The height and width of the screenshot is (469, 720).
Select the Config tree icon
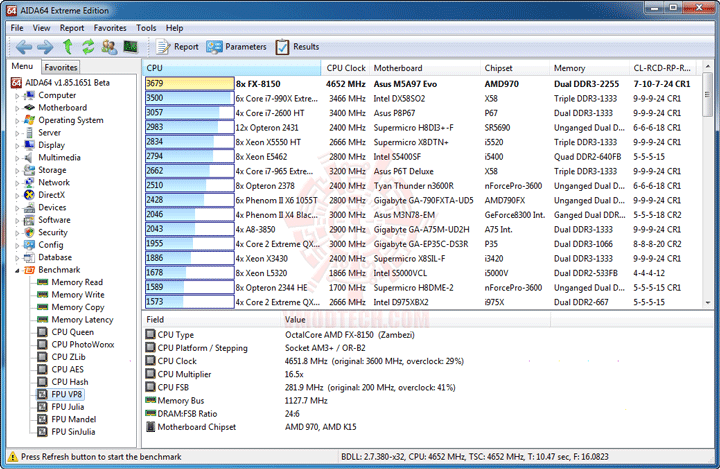[29, 245]
